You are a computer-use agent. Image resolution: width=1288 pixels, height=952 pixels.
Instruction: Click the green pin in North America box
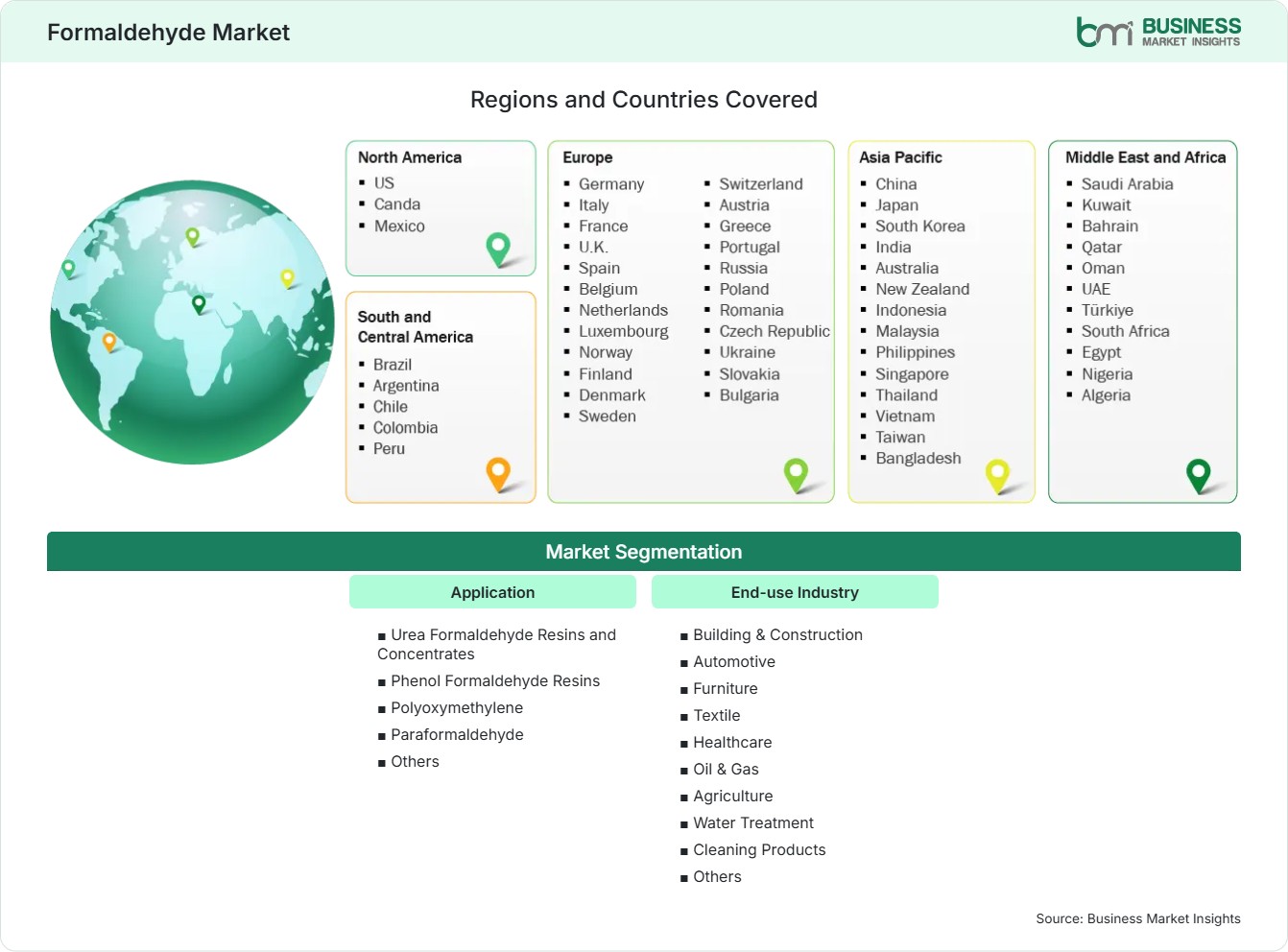pos(498,249)
